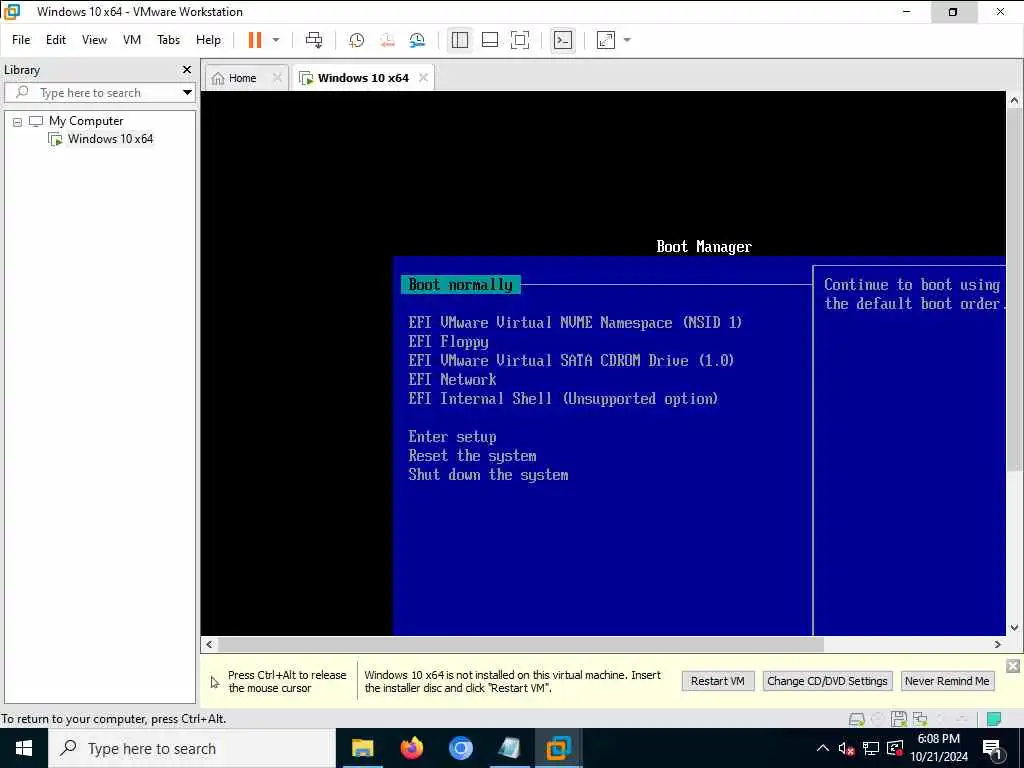Enter full screen mode via toolbar icon

click(520, 40)
